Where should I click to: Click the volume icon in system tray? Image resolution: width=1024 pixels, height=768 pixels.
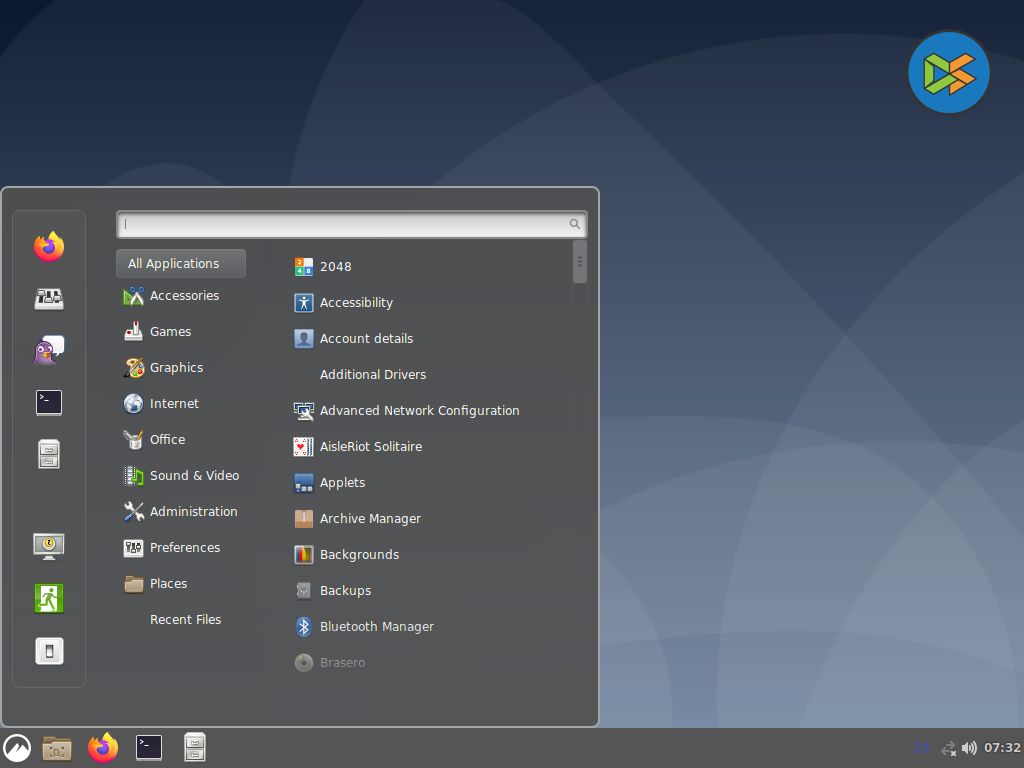969,748
